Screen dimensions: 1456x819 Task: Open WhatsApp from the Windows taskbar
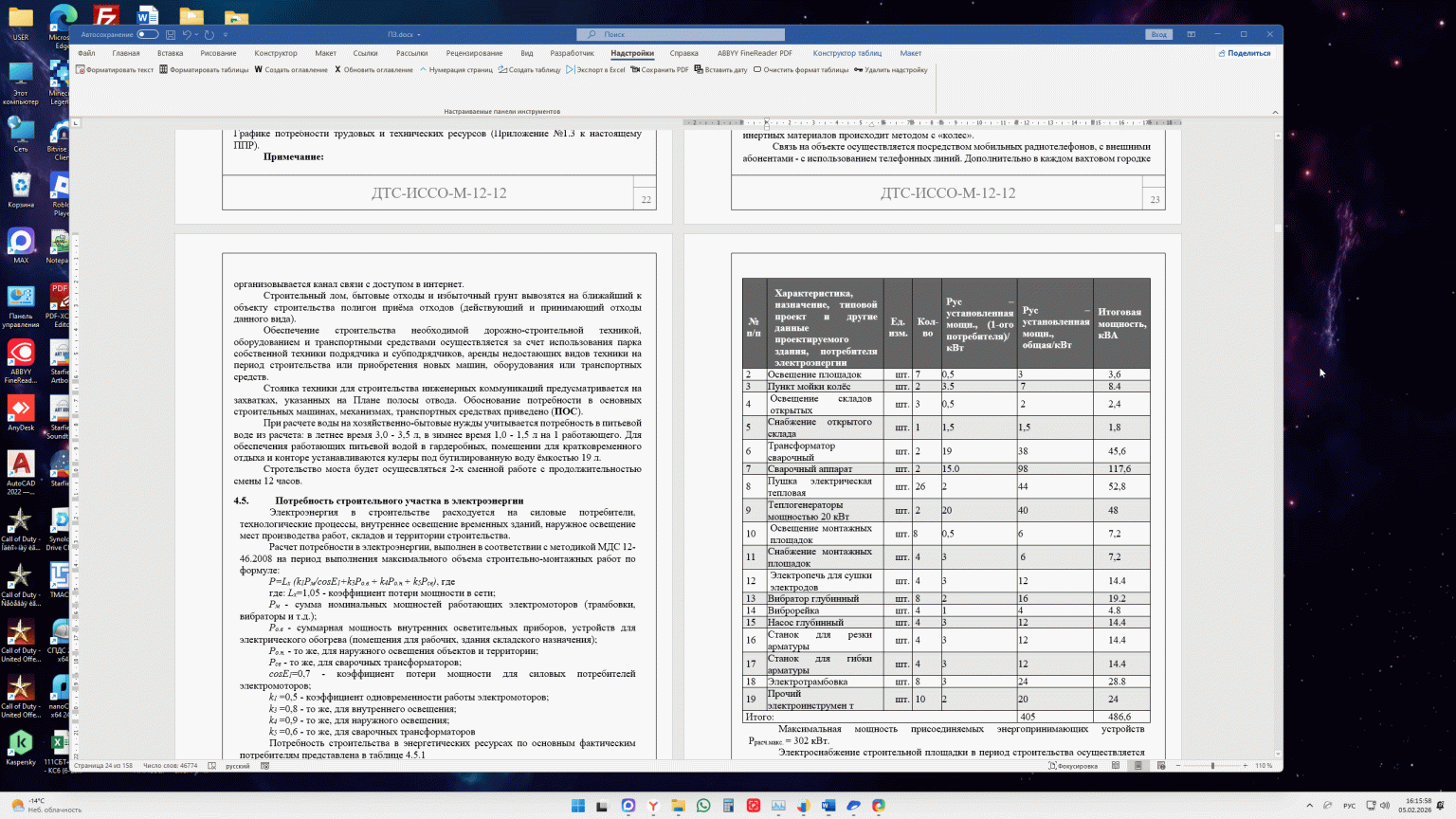(703, 806)
